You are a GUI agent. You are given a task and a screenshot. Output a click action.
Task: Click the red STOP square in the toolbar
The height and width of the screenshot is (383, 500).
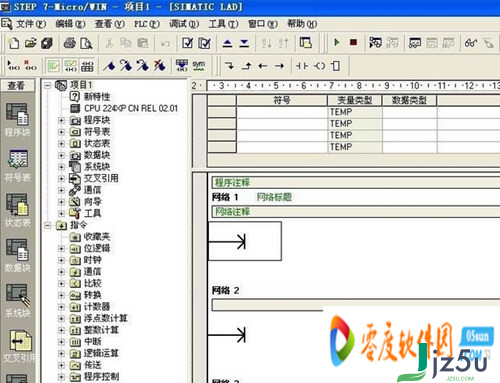click(x=353, y=43)
